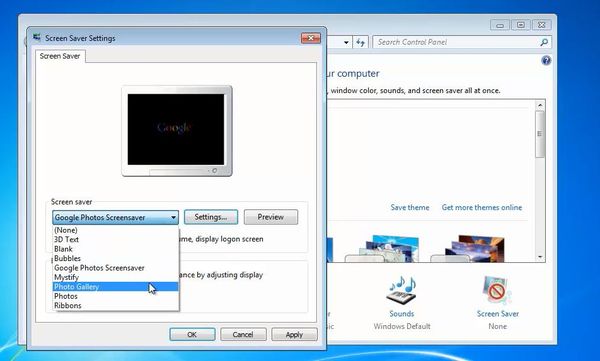Click the themes list scrollbar down arrow

[540, 257]
